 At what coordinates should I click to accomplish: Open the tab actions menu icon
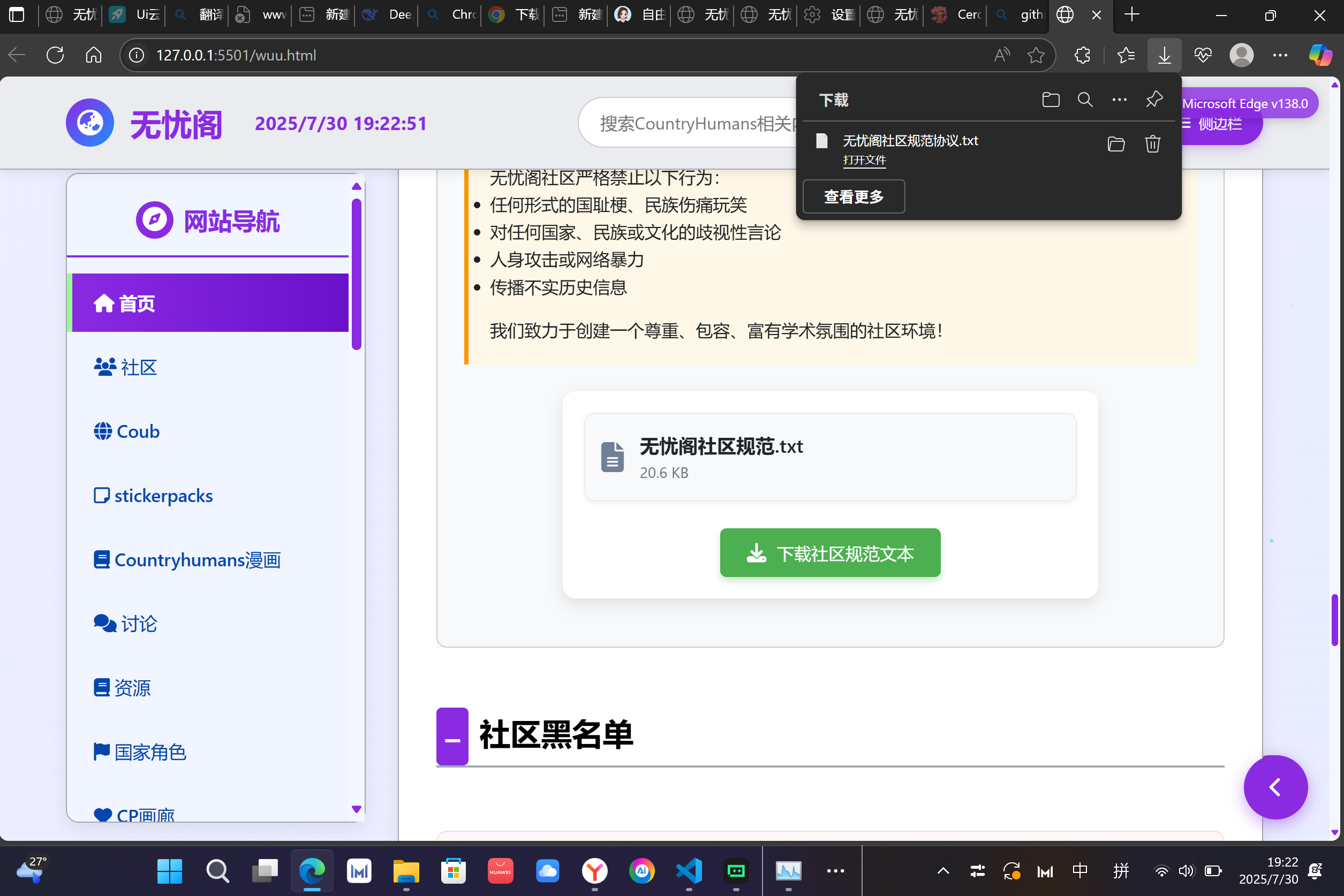tap(17, 15)
